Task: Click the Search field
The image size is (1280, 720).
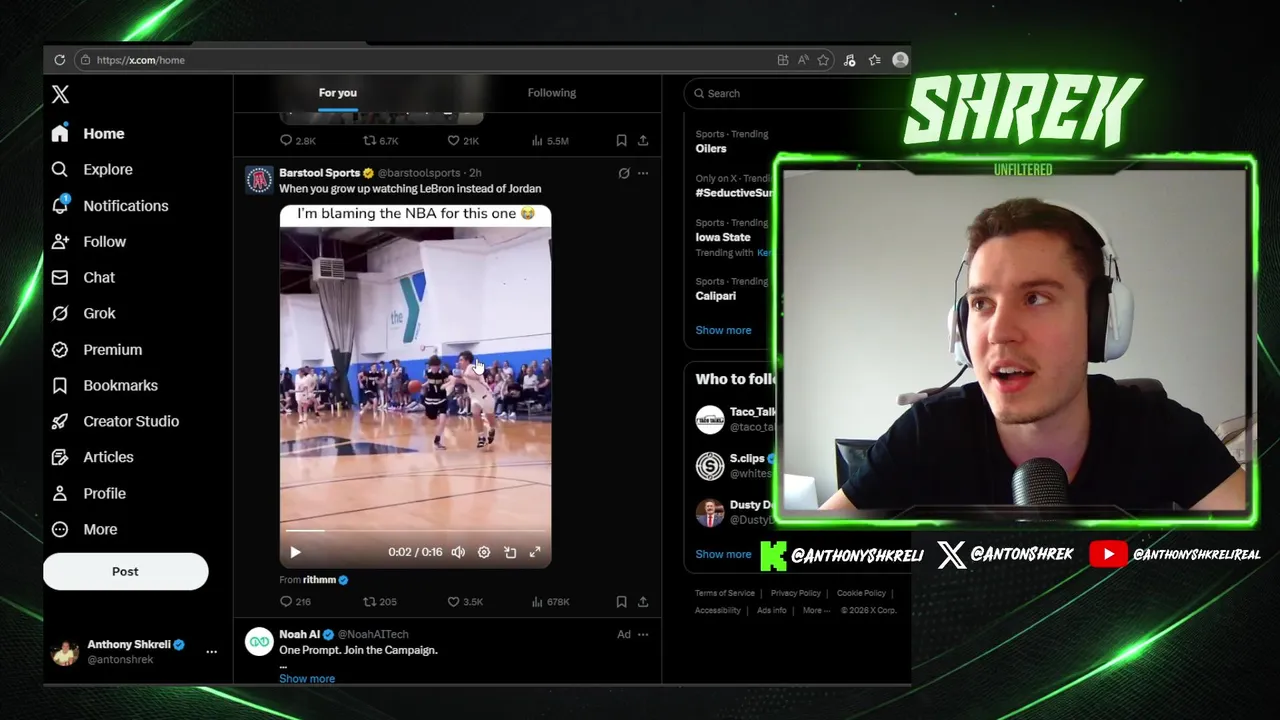Action: tap(796, 93)
